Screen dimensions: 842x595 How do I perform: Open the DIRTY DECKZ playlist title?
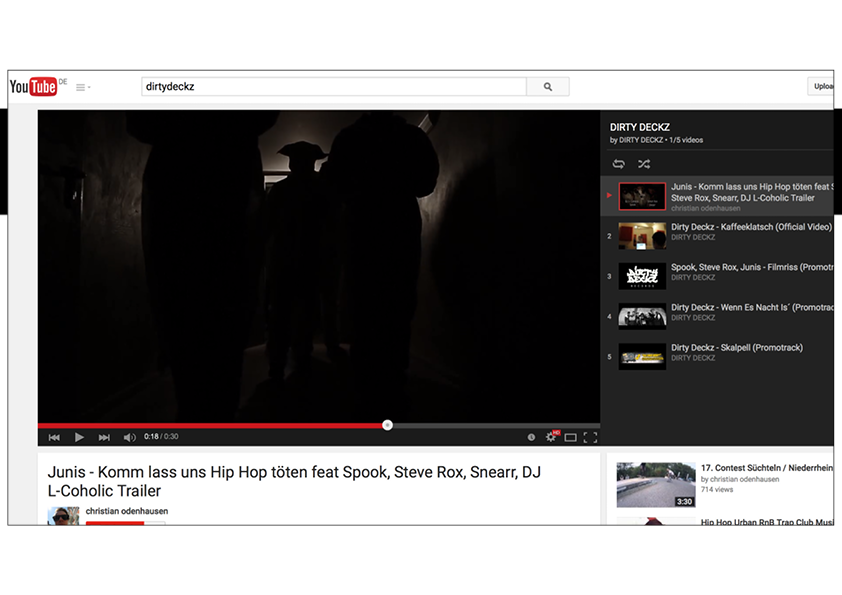pos(640,127)
